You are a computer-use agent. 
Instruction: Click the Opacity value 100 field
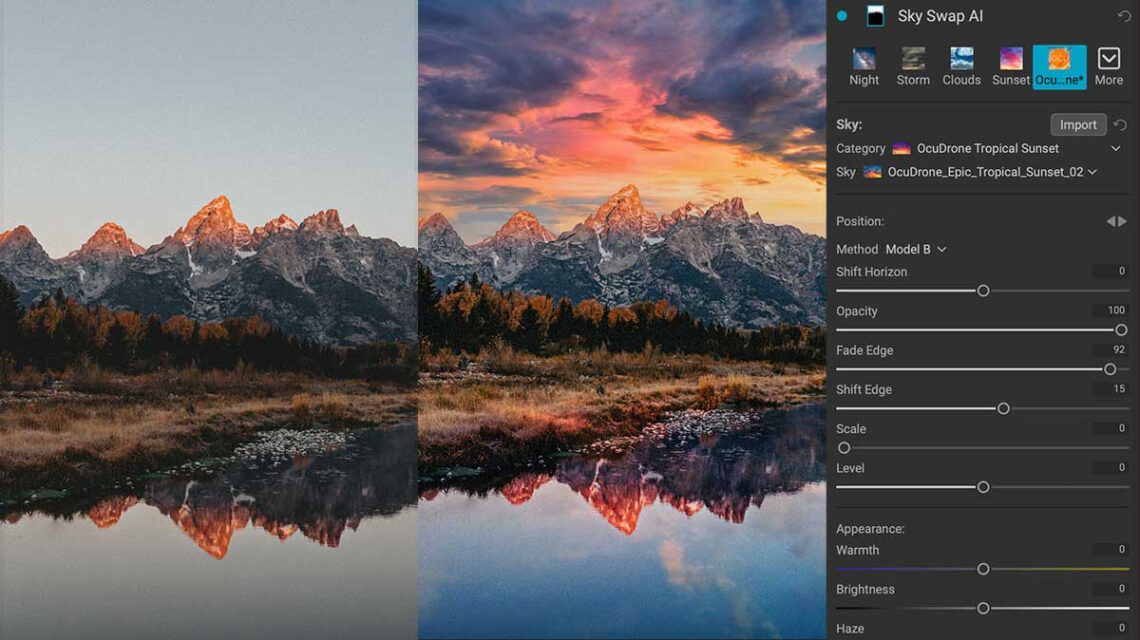(x=1110, y=311)
